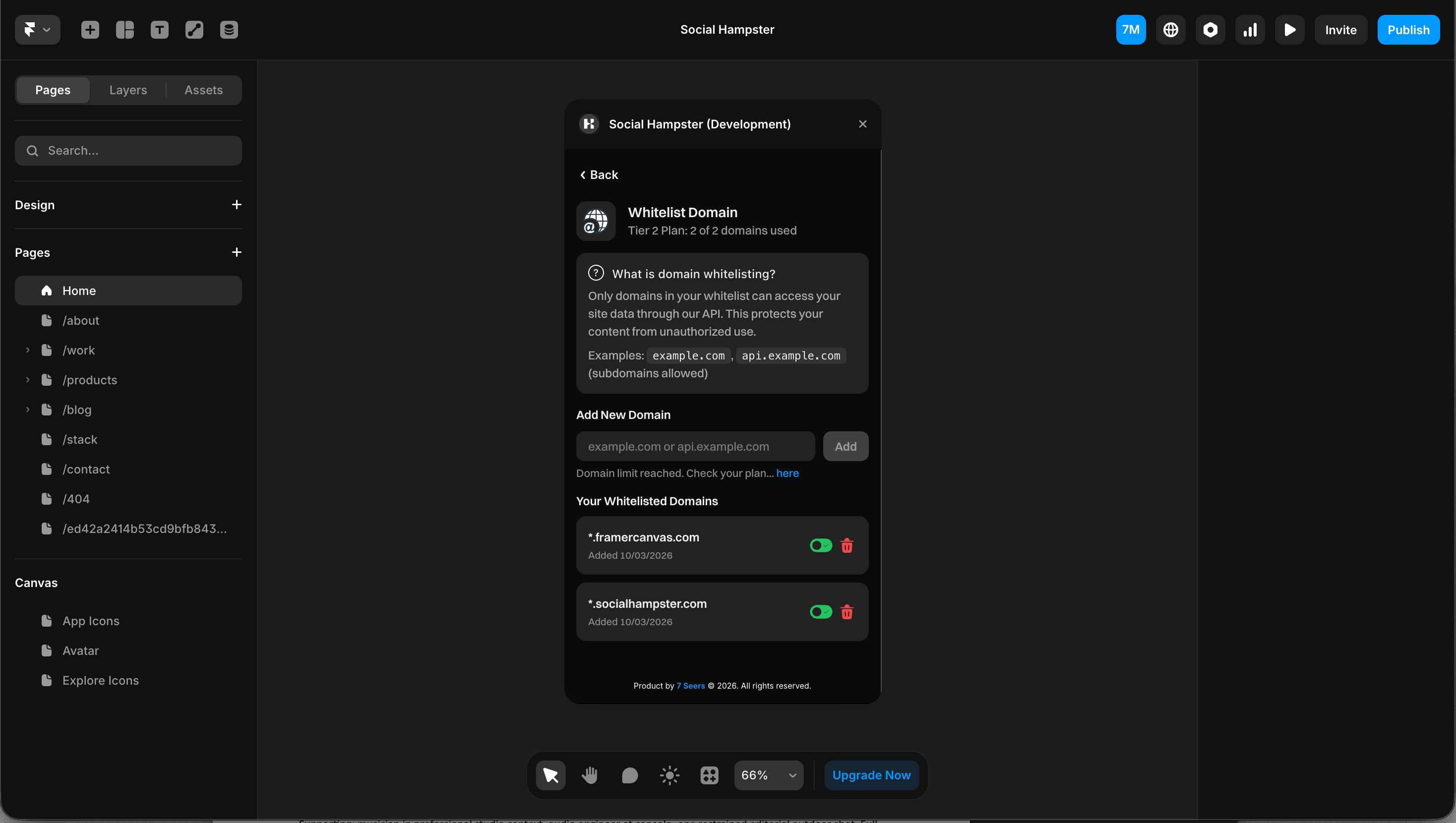The width and height of the screenshot is (1456, 823).
Task: Click the new domain input field
Action: pyautogui.click(x=695, y=446)
